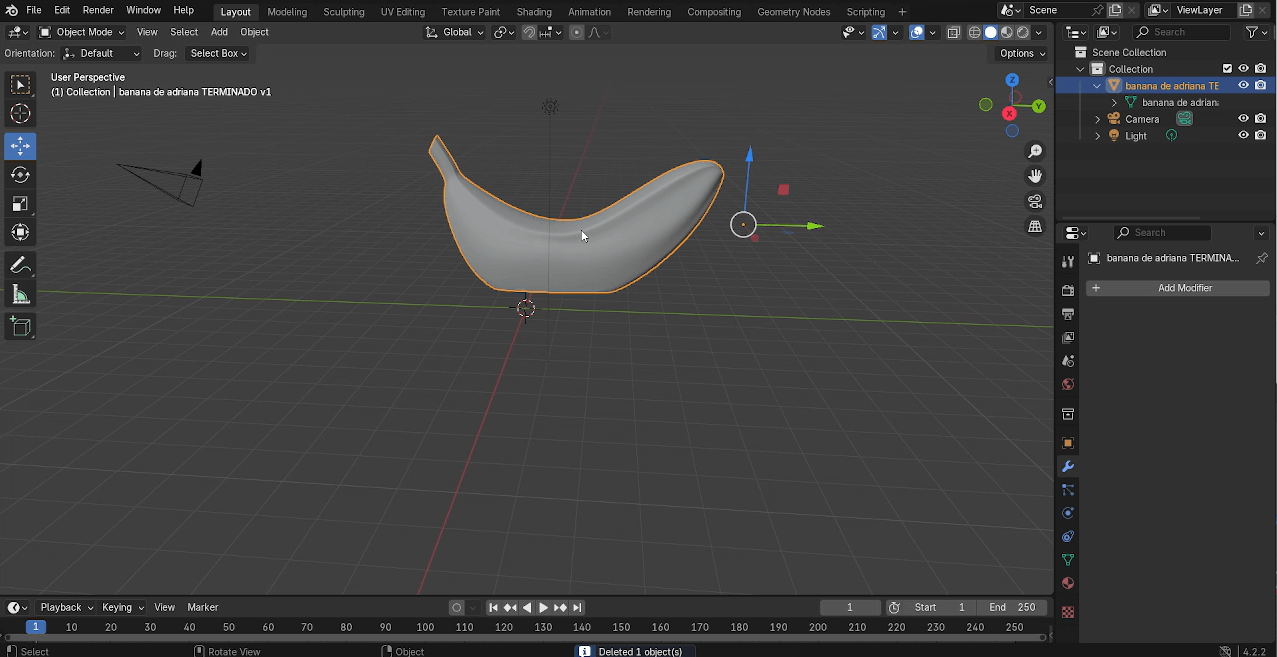Toggle snapping magnet in header
Viewport: 1277px width, 657px height.
pos(529,32)
